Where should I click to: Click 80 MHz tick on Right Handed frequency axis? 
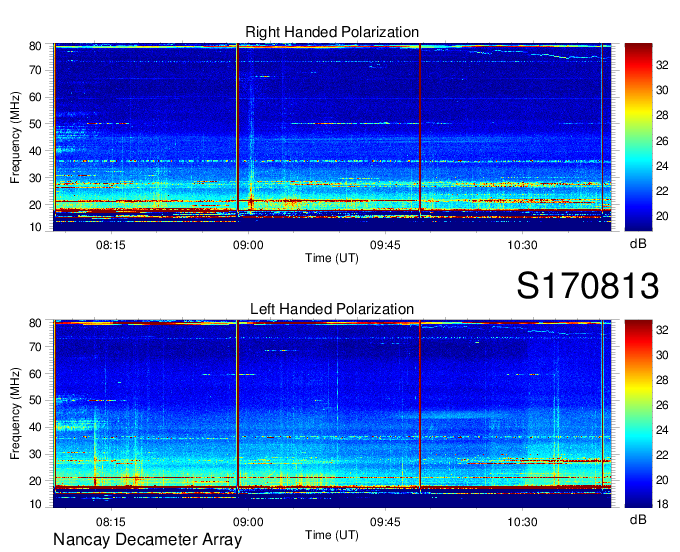coord(35,46)
